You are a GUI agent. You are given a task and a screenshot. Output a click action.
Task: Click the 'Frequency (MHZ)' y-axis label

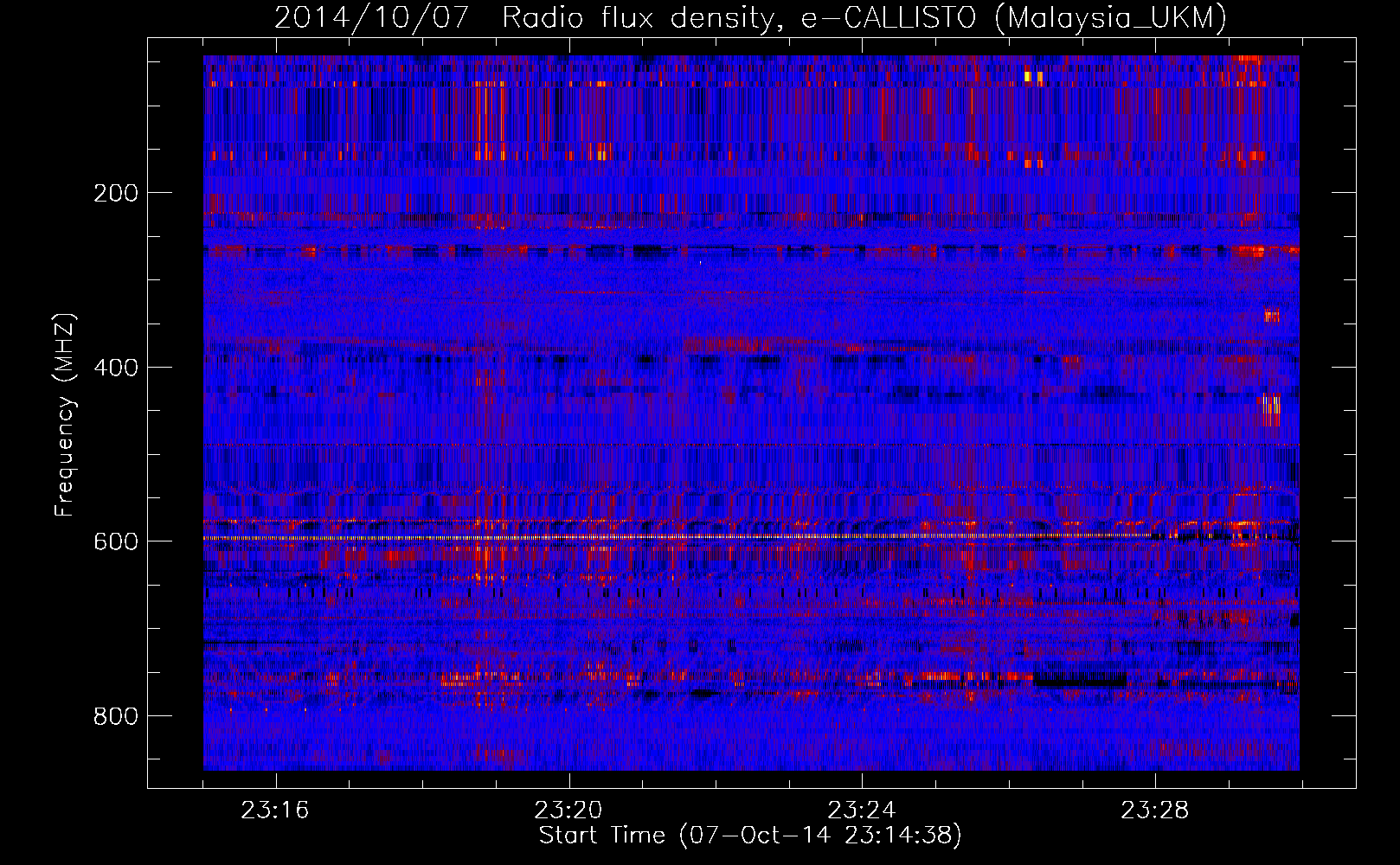pos(64,415)
